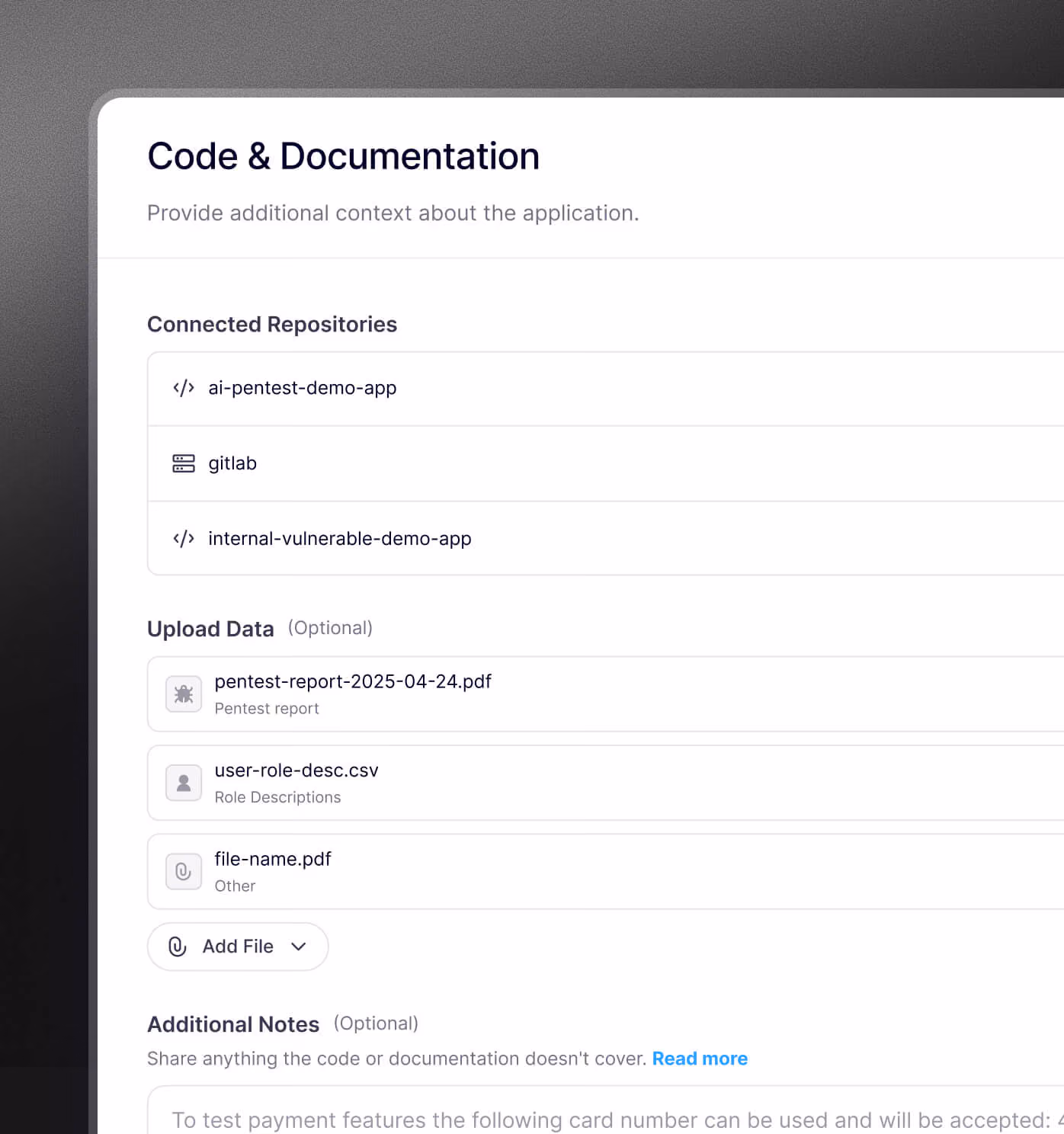Click the code icon beside ai-pentest-demo-app
Image resolution: width=1064 pixels, height=1134 pixels.
[184, 388]
